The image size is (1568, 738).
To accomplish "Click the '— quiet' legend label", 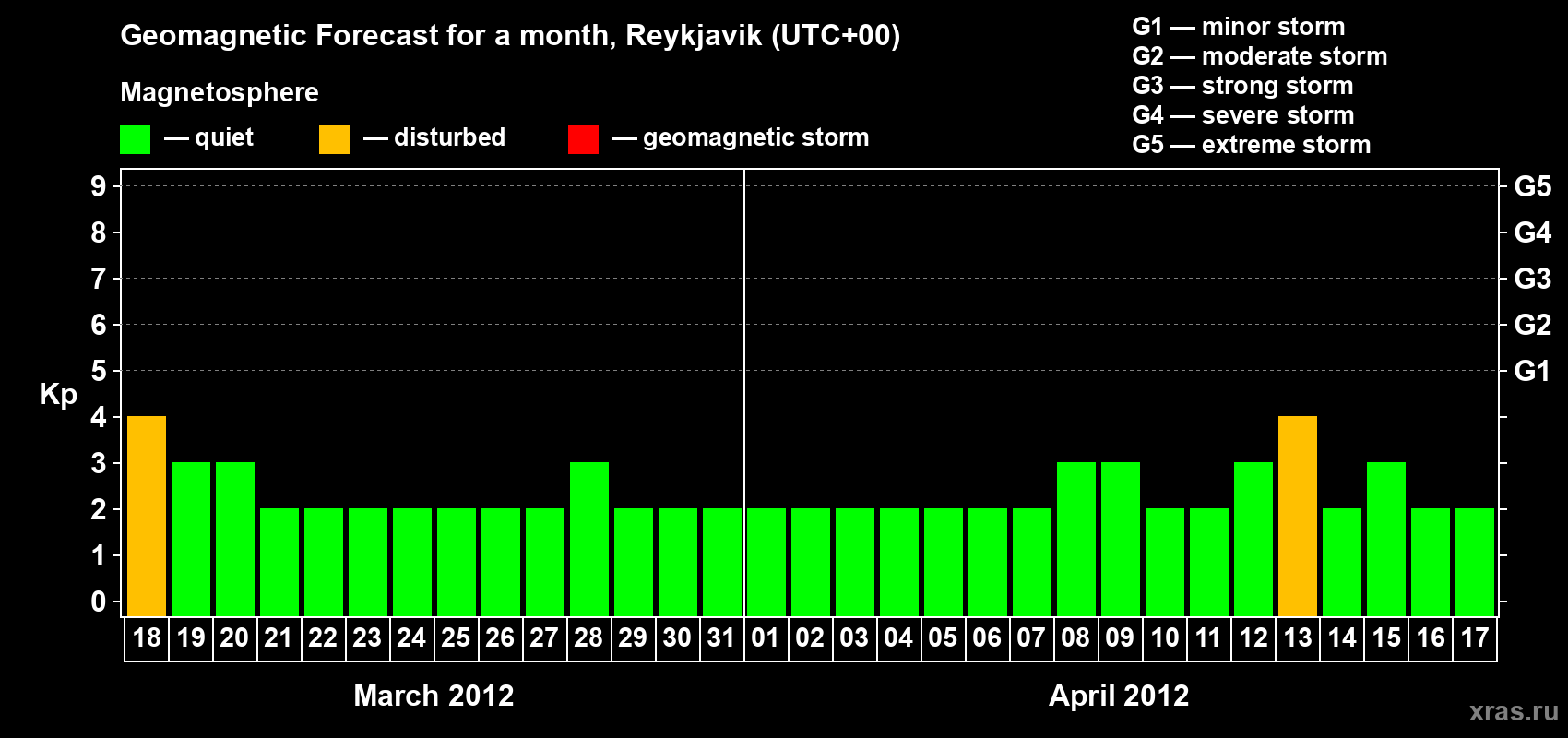I will [208, 138].
